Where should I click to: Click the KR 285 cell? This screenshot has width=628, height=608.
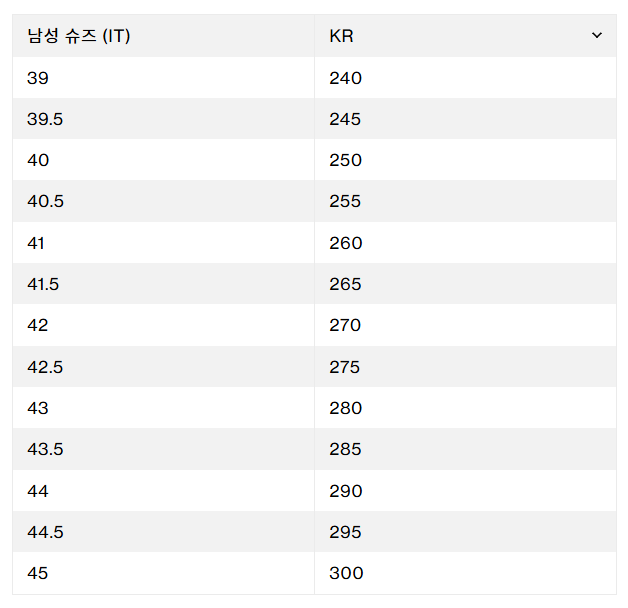(346, 449)
